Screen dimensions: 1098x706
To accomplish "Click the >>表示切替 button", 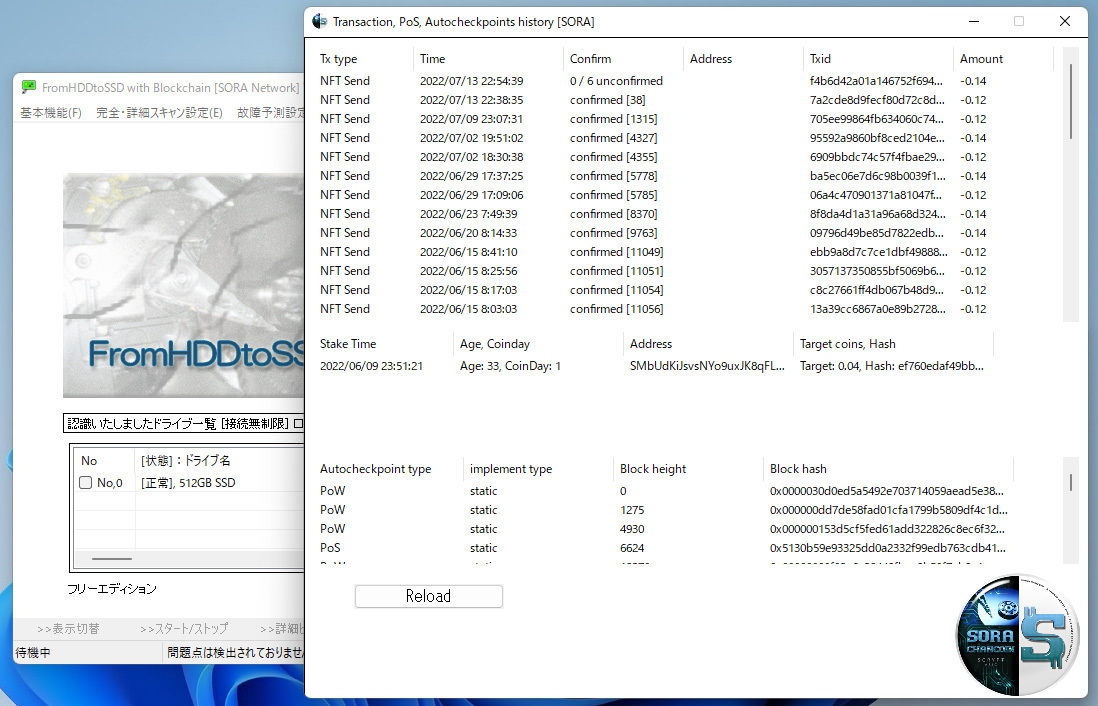I will click(68, 628).
